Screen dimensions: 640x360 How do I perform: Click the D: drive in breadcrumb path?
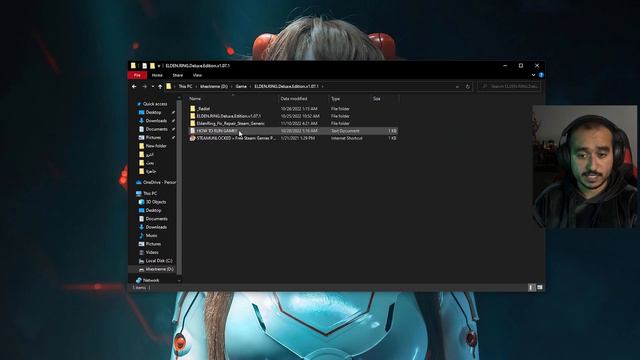coord(213,87)
